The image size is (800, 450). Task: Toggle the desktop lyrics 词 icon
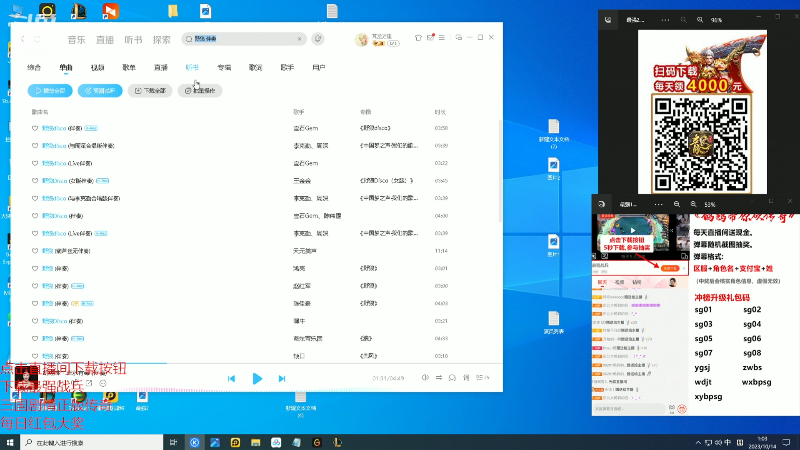click(466, 378)
